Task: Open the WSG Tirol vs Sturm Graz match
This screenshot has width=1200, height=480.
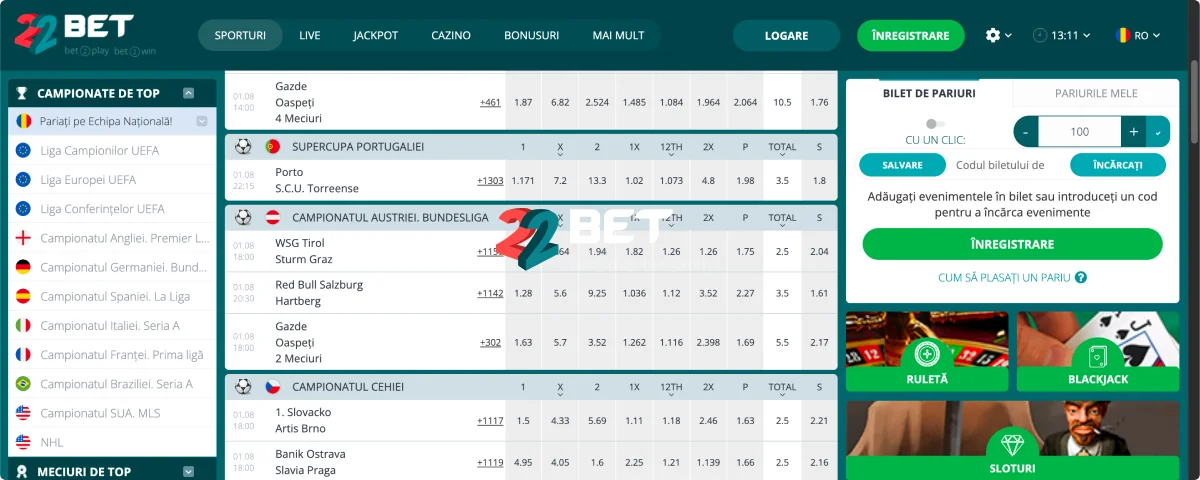Action: (x=304, y=251)
